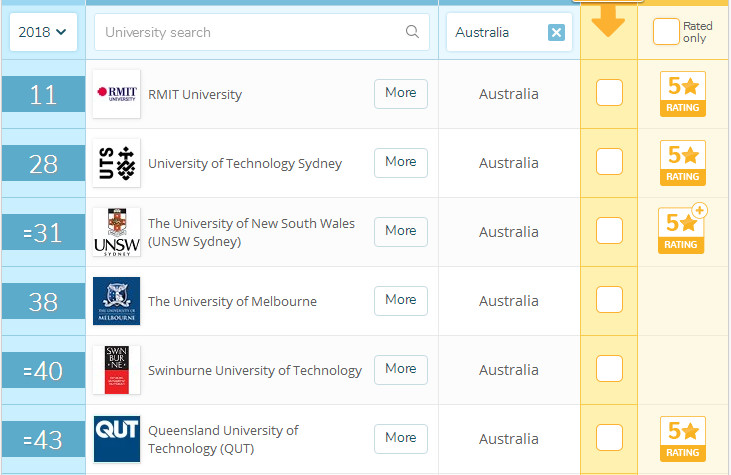This screenshot has width=731, height=475.
Task: Click the RMIT University logo
Action: pos(116,94)
